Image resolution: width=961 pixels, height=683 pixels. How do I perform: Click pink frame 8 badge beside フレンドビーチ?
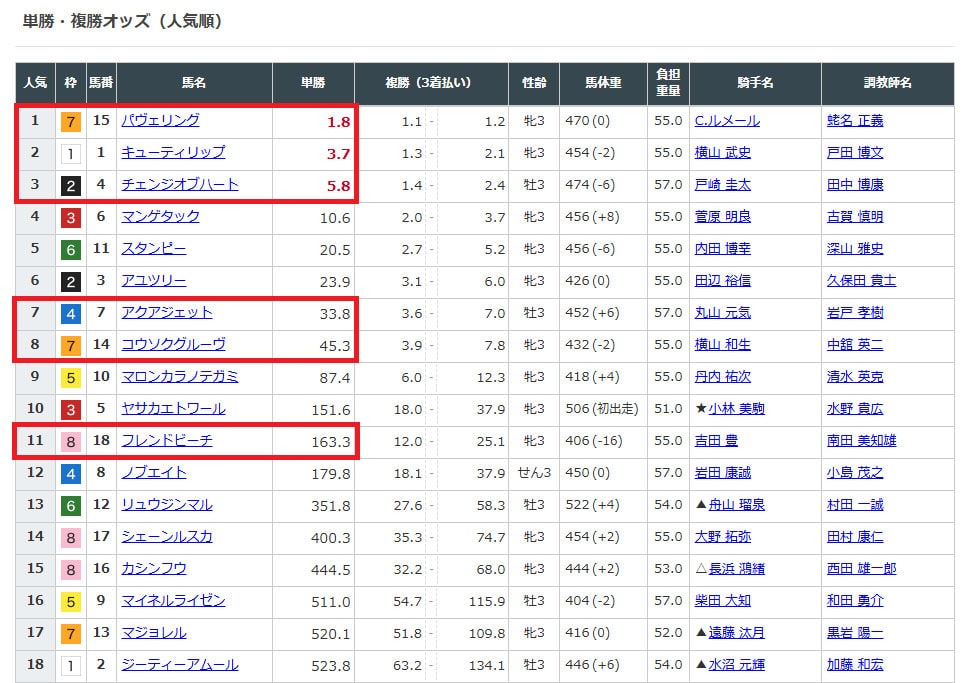click(70, 441)
